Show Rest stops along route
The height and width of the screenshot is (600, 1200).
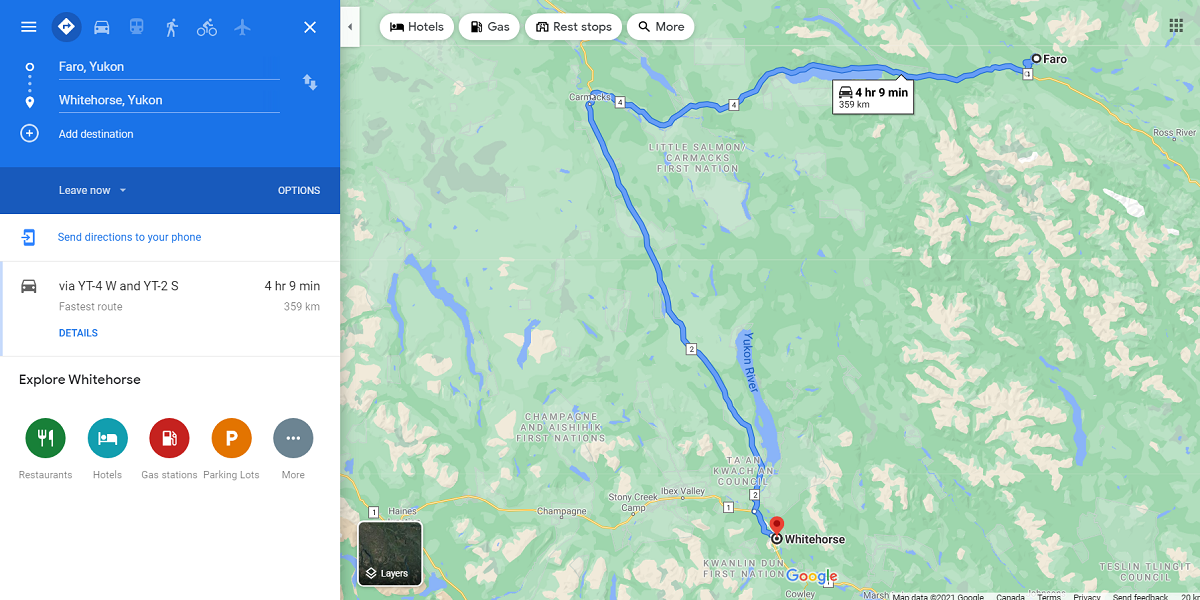(574, 27)
